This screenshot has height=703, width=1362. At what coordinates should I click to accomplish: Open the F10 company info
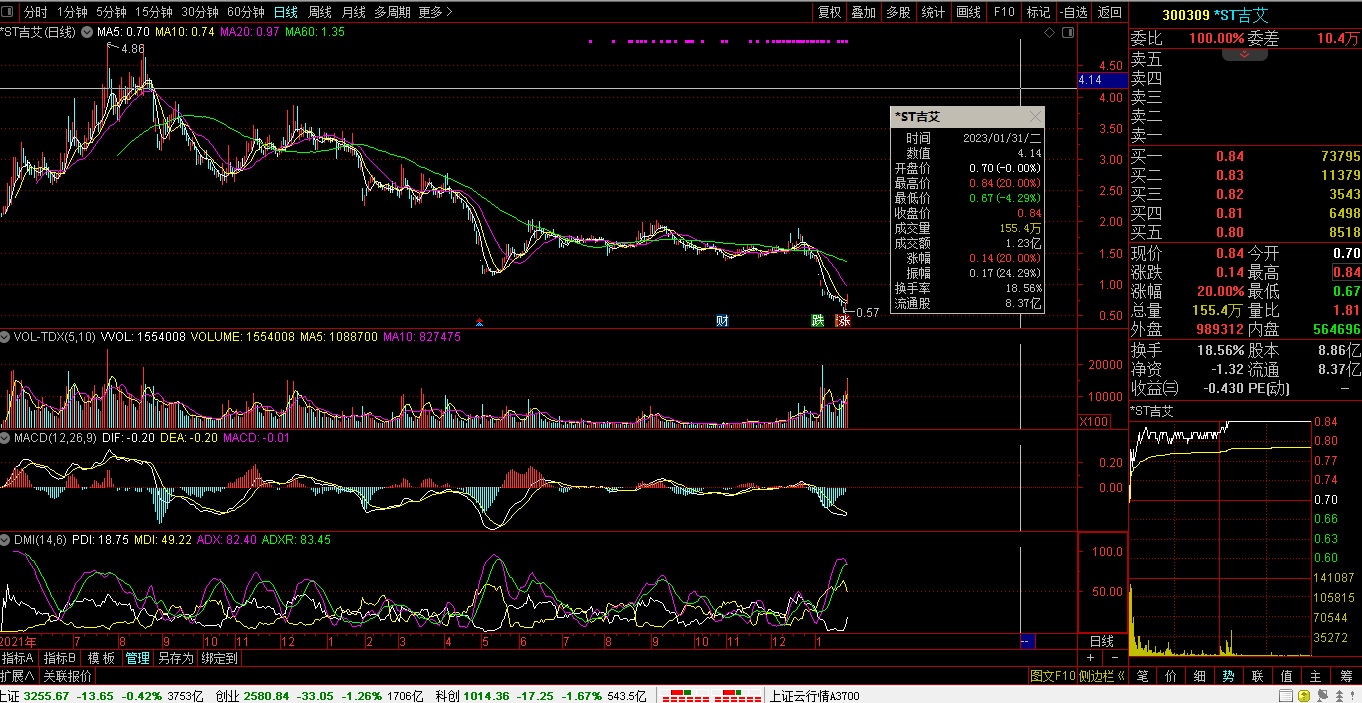(1004, 12)
